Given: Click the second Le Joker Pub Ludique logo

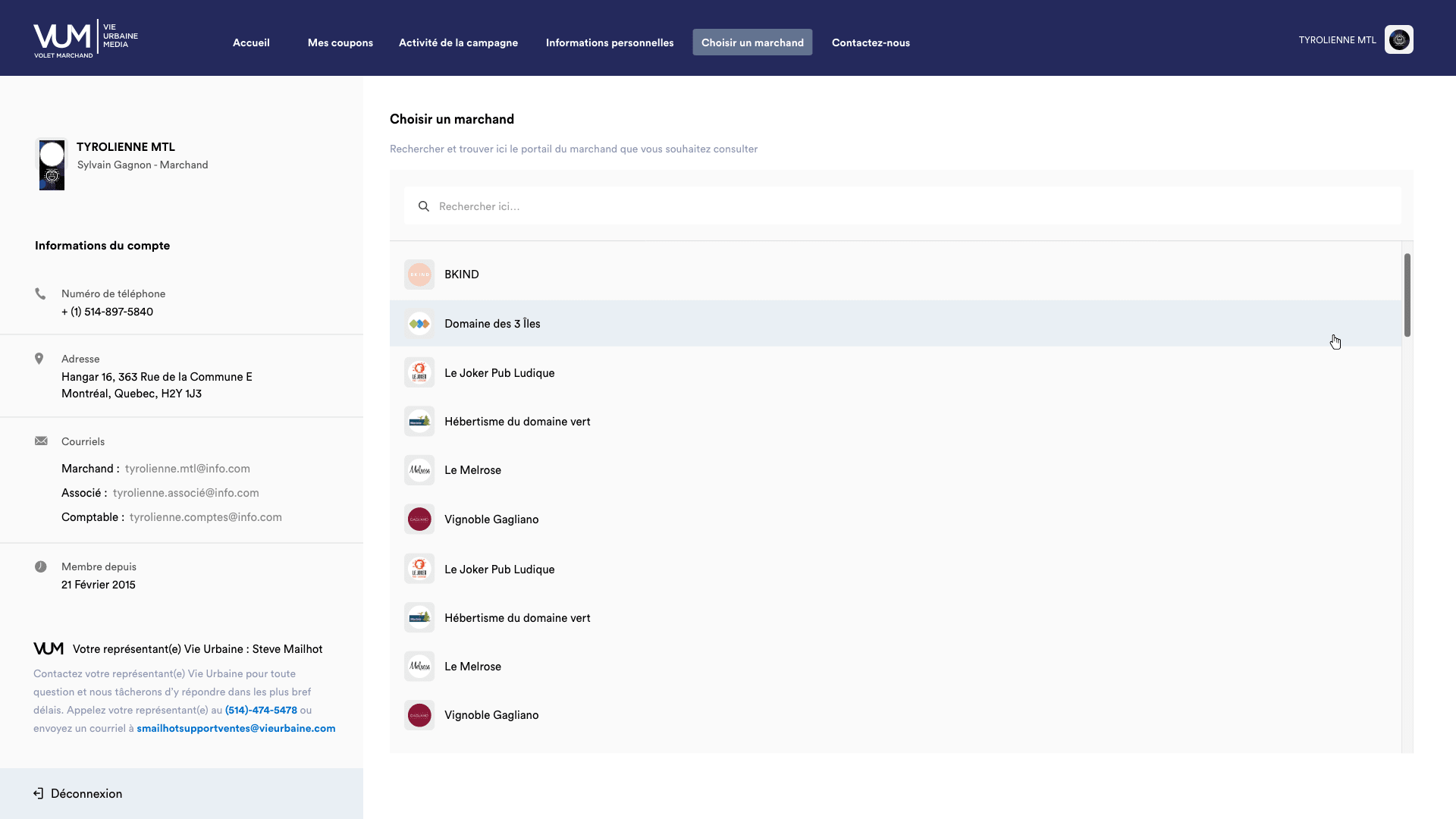Looking at the screenshot, I should [x=419, y=569].
